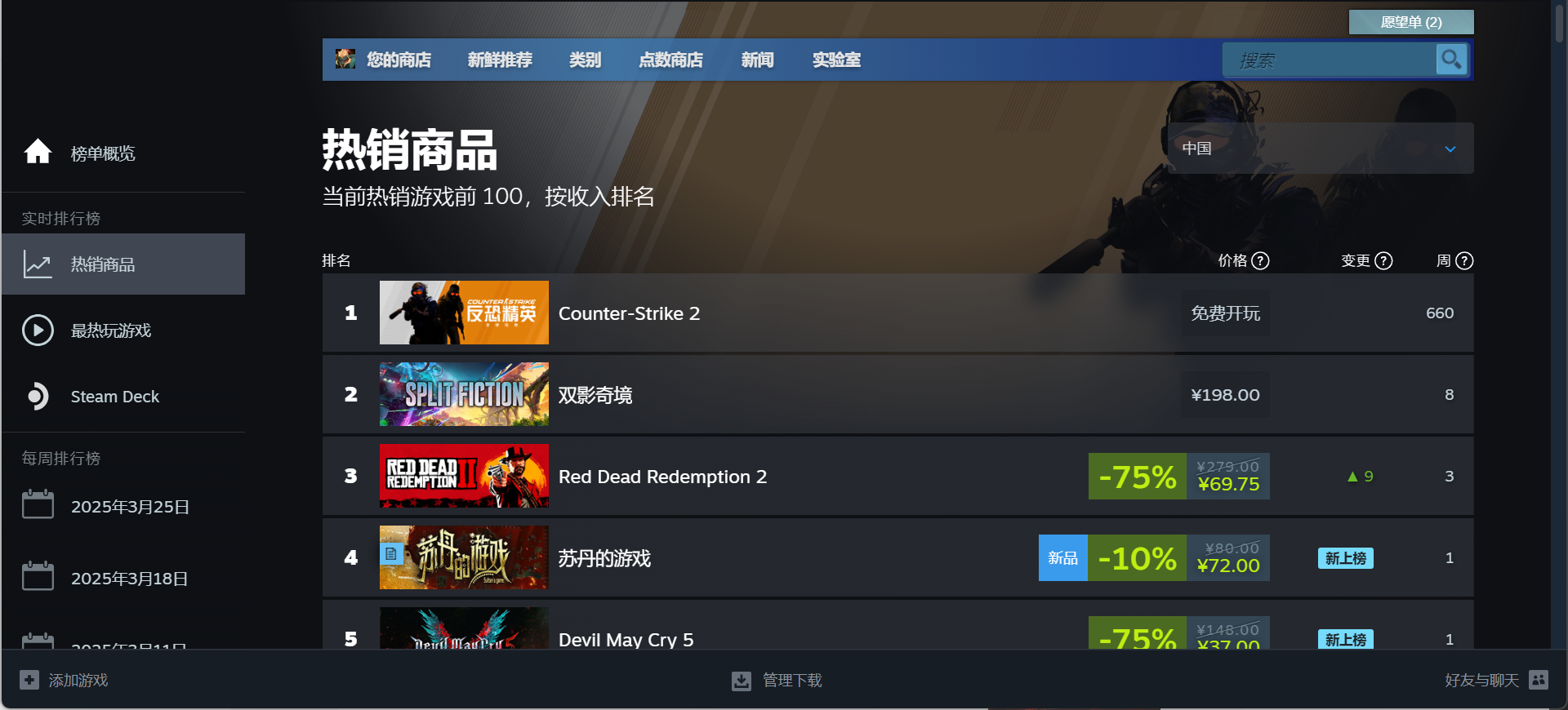Open the Counter-Strike 2 thumbnail

pyautogui.click(x=464, y=313)
